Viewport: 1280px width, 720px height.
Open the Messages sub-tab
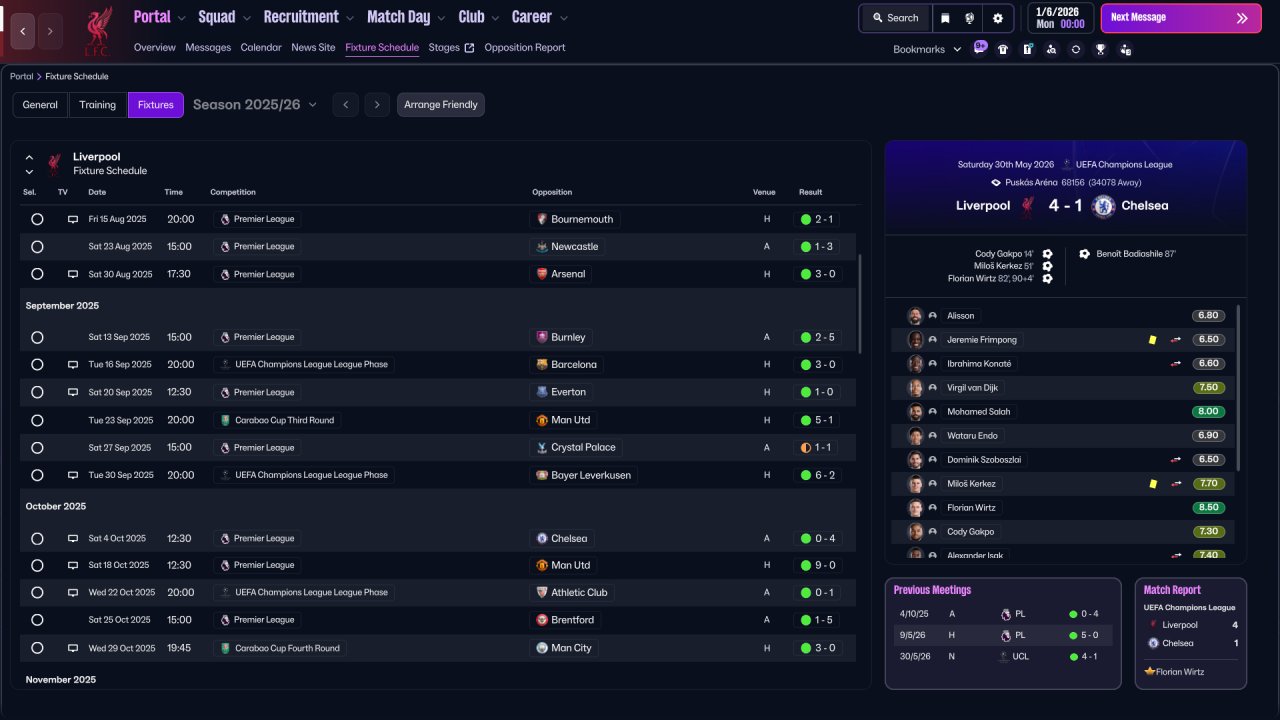coord(208,48)
